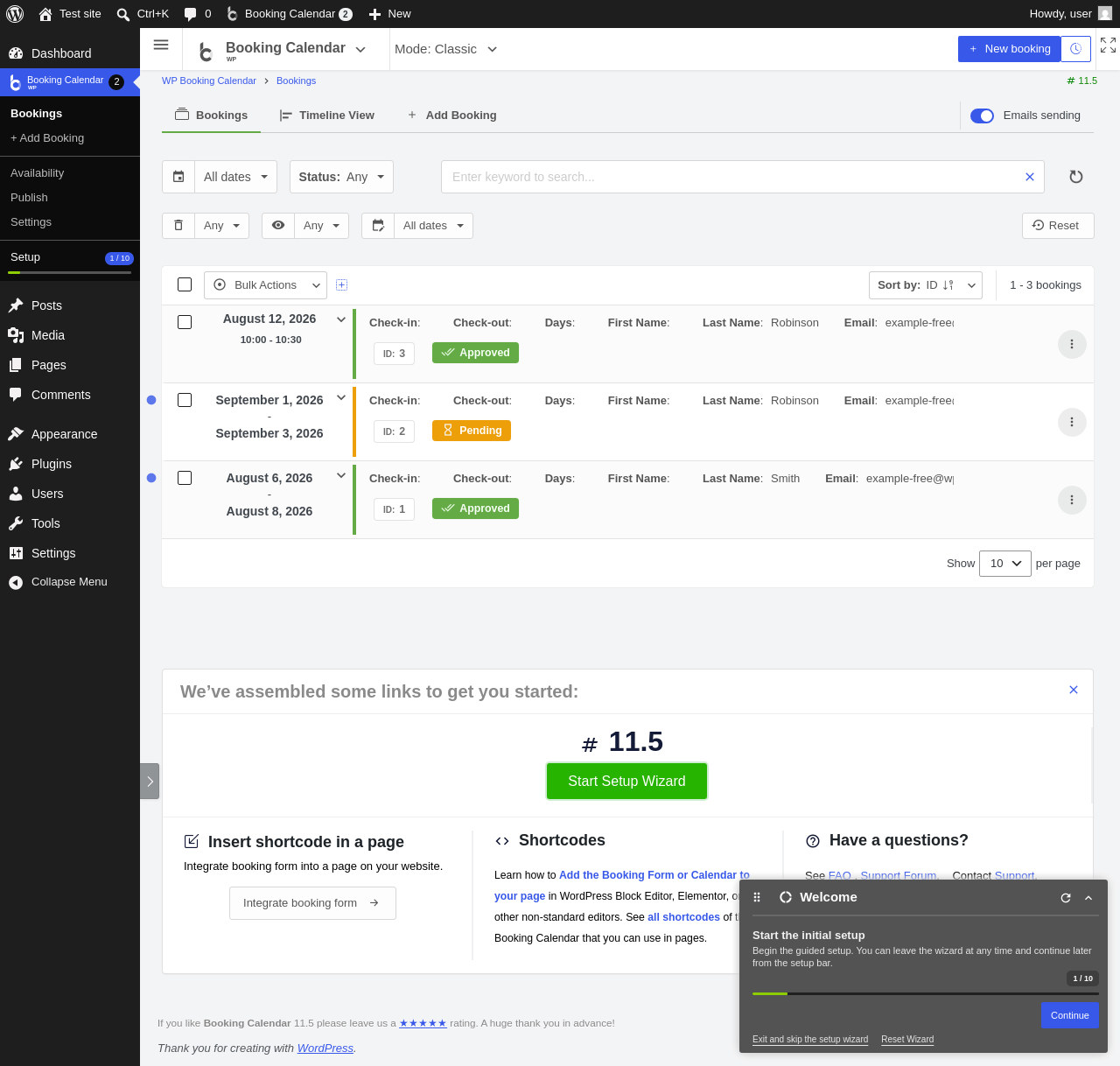The height and width of the screenshot is (1066, 1120).
Task: Open the All dates dropdown next to Status
Action: (x=235, y=177)
